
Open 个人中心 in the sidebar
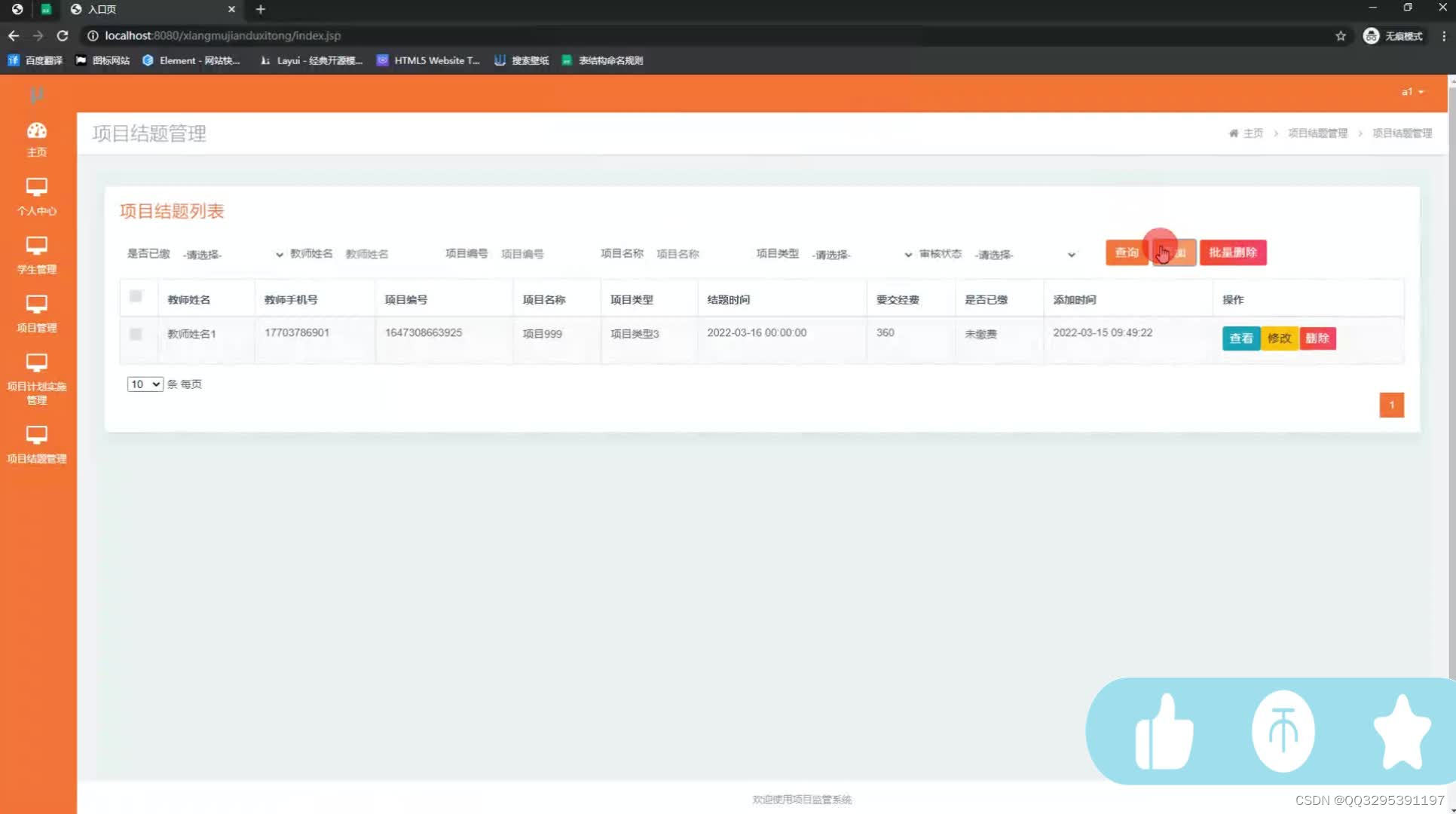tap(37, 197)
